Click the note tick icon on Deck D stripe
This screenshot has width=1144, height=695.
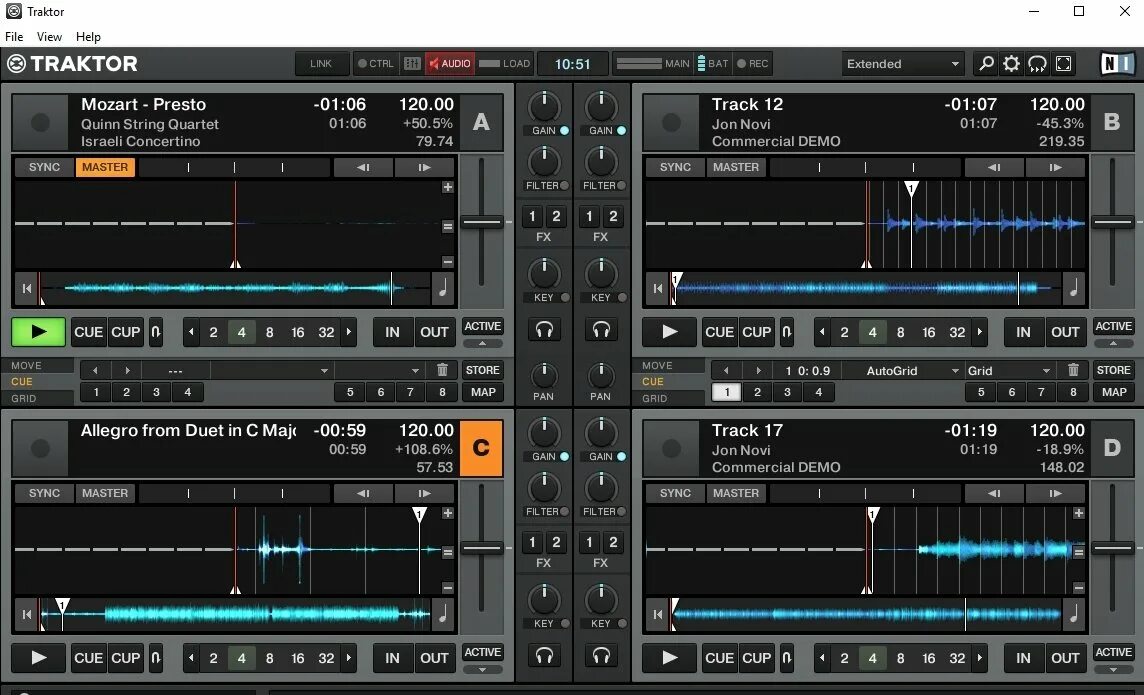click(x=1073, y=614)
